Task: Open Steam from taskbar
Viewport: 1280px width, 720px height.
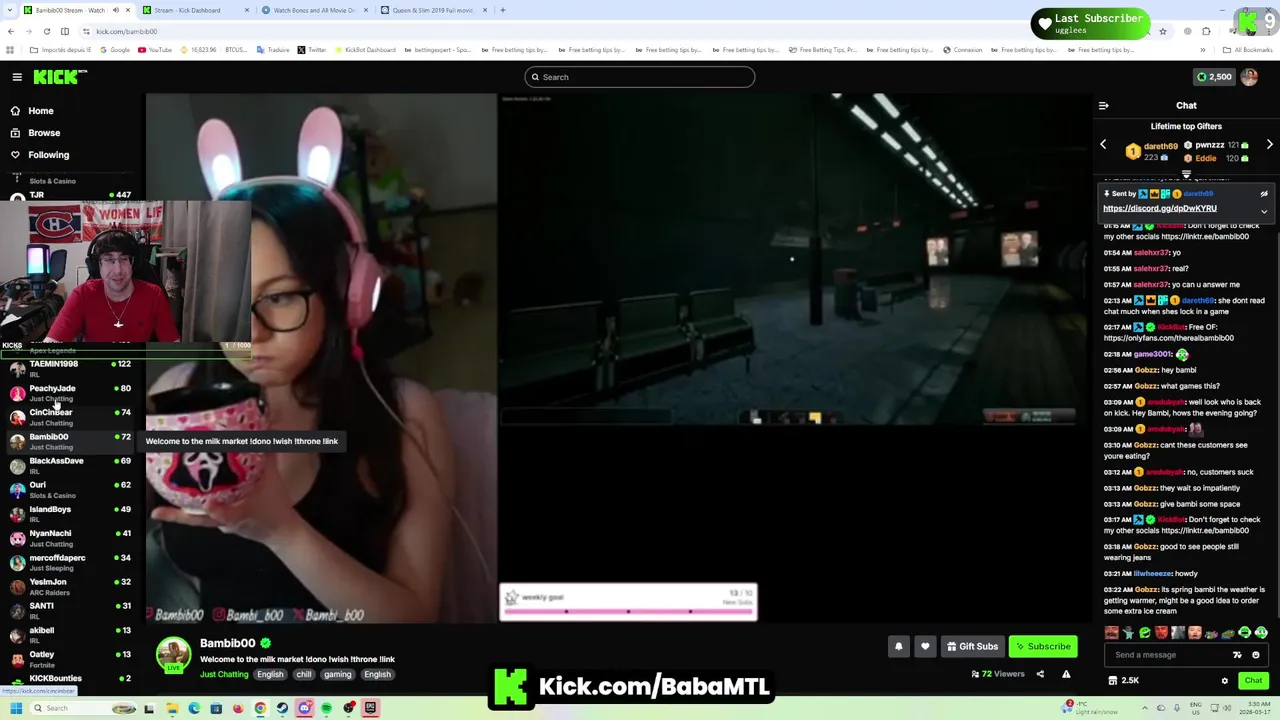Action: (282, 708)
